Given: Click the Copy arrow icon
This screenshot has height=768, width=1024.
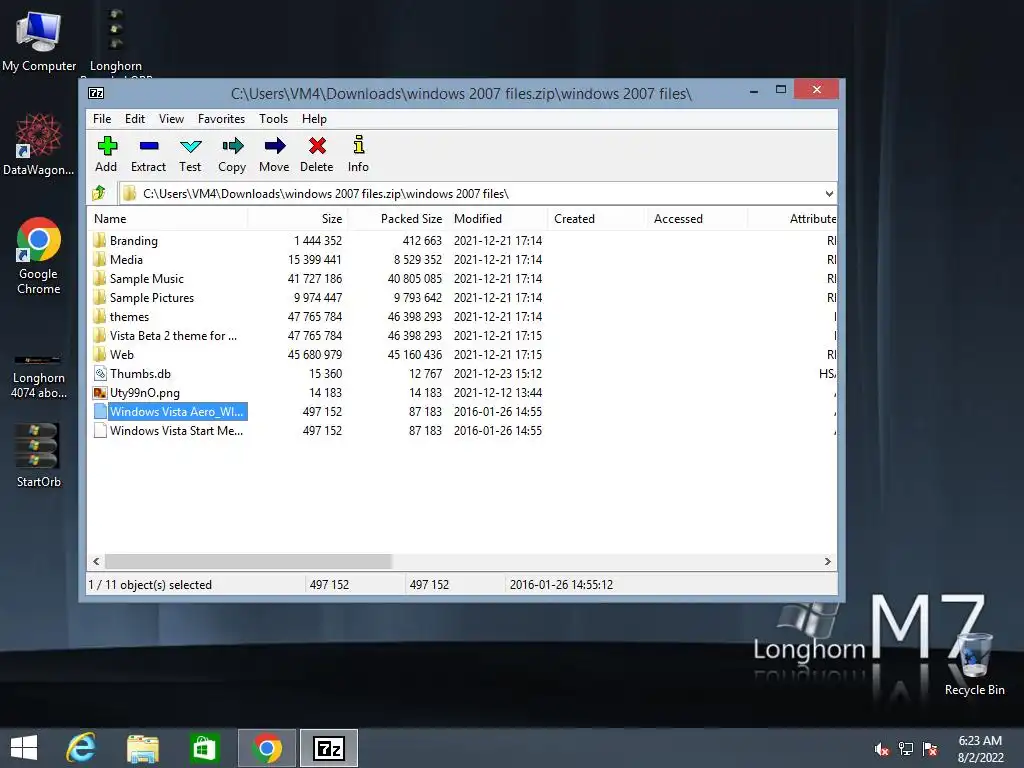Looking at the screenshot, I should tap(232, 146).
